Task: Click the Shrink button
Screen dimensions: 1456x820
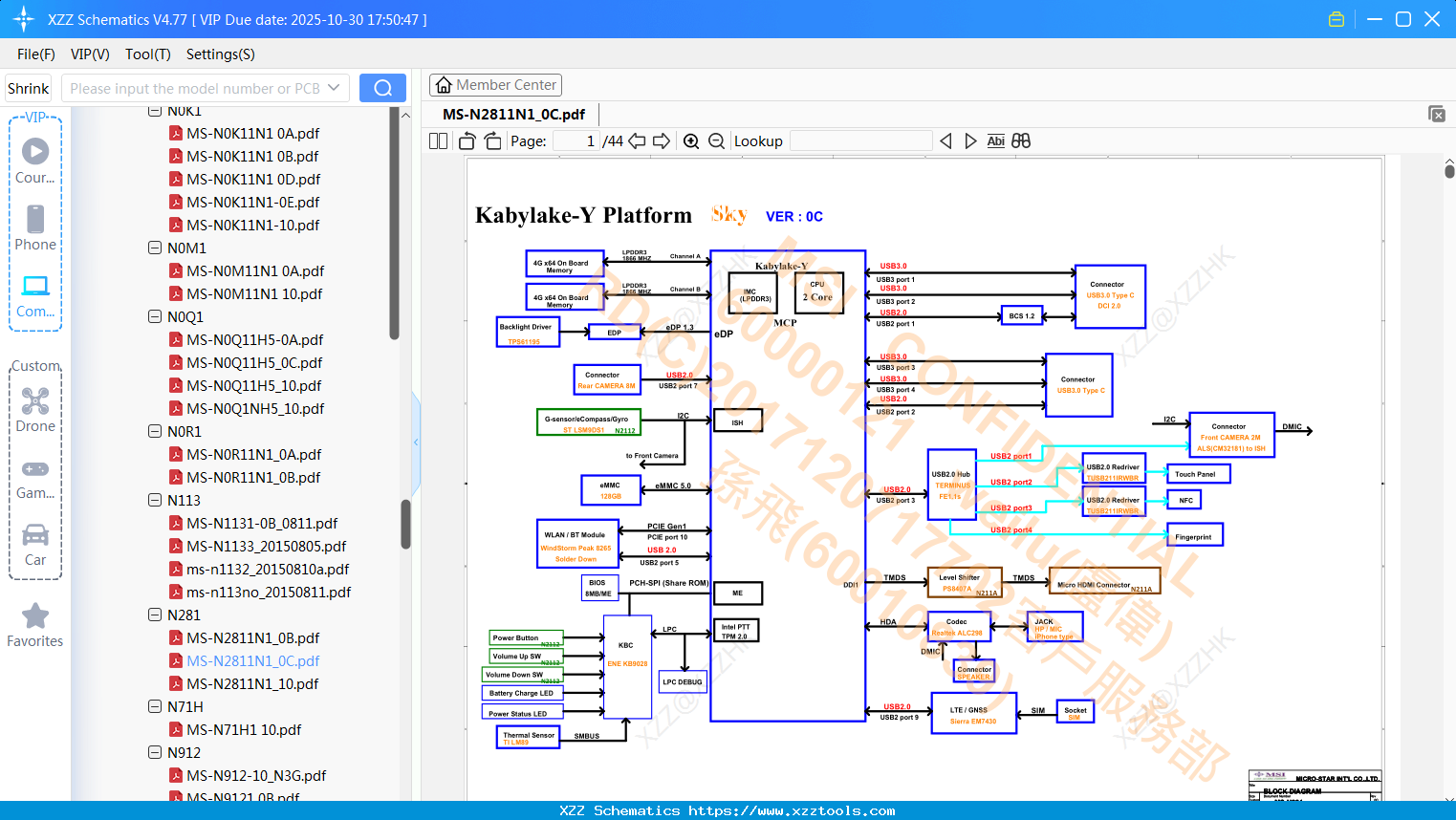Action: point(28,88)
